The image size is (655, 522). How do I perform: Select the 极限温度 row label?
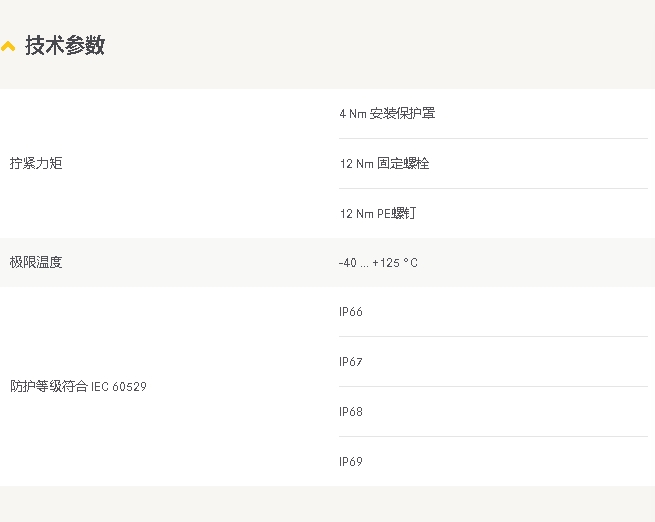coord(36,262)
